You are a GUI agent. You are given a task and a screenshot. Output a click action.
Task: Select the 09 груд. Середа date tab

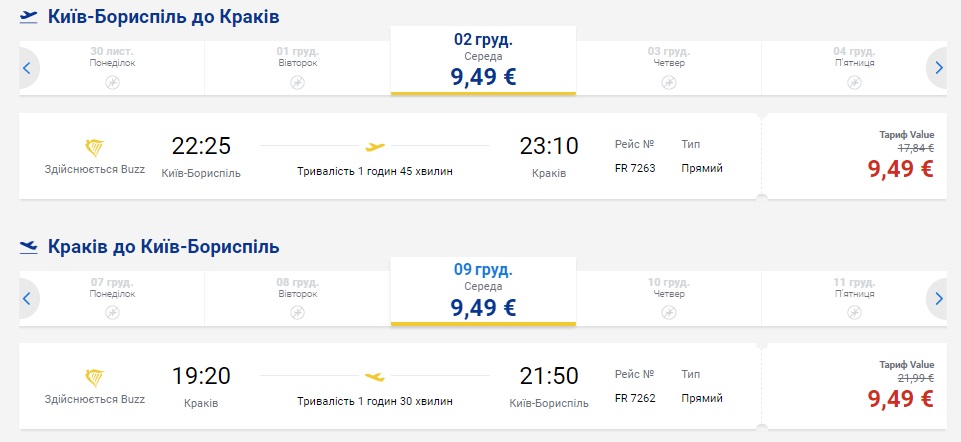(483, 291)
